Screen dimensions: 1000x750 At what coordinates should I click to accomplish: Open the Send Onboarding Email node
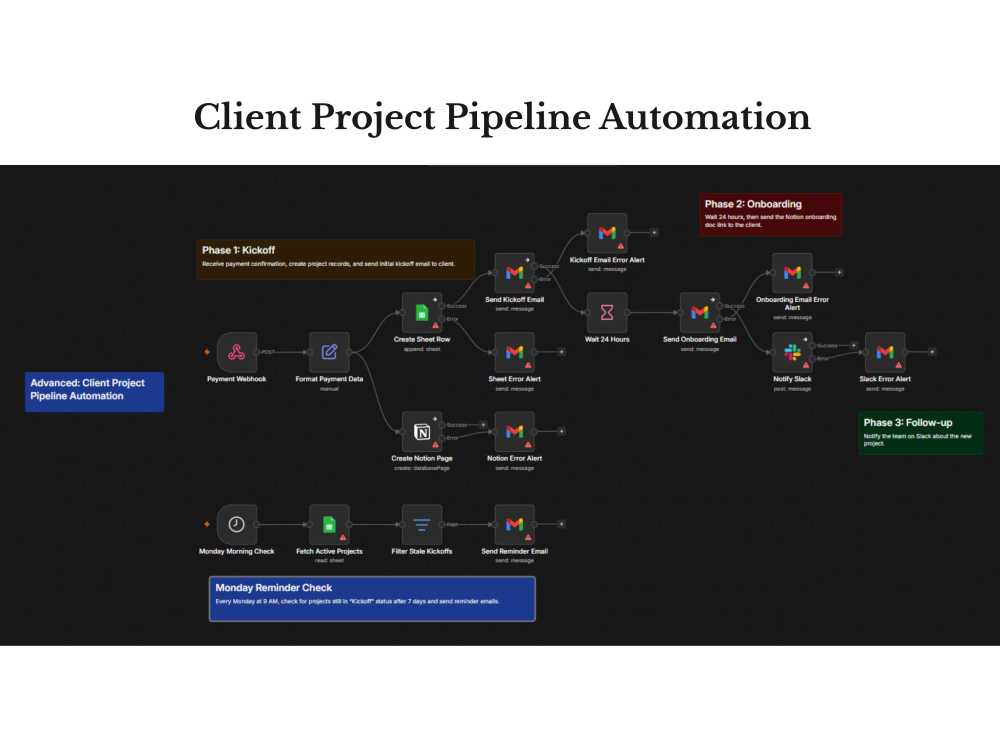coord(700,312)
